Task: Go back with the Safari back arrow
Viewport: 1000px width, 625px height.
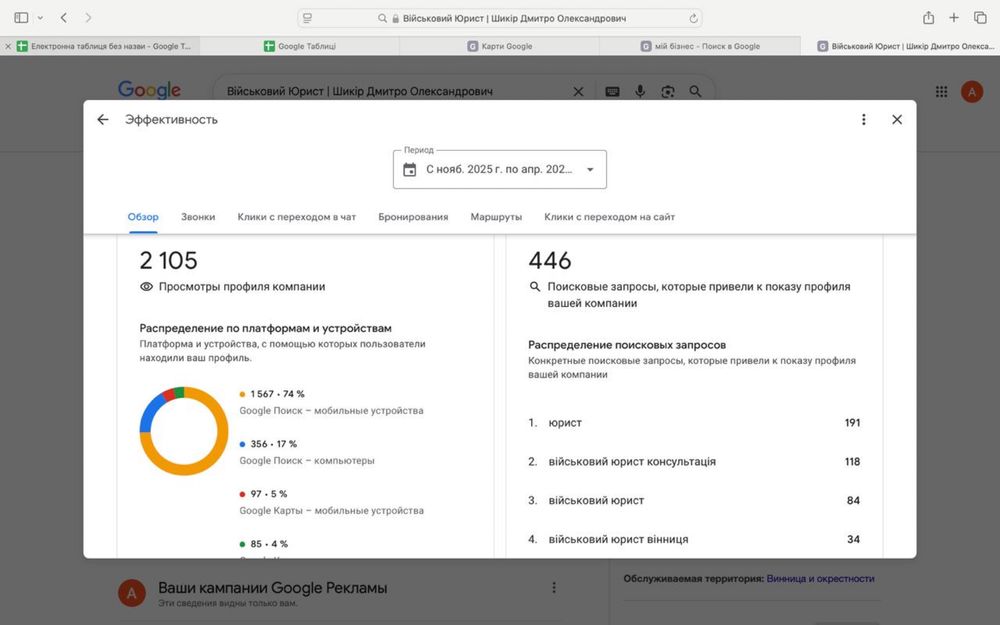Action: 64,18
